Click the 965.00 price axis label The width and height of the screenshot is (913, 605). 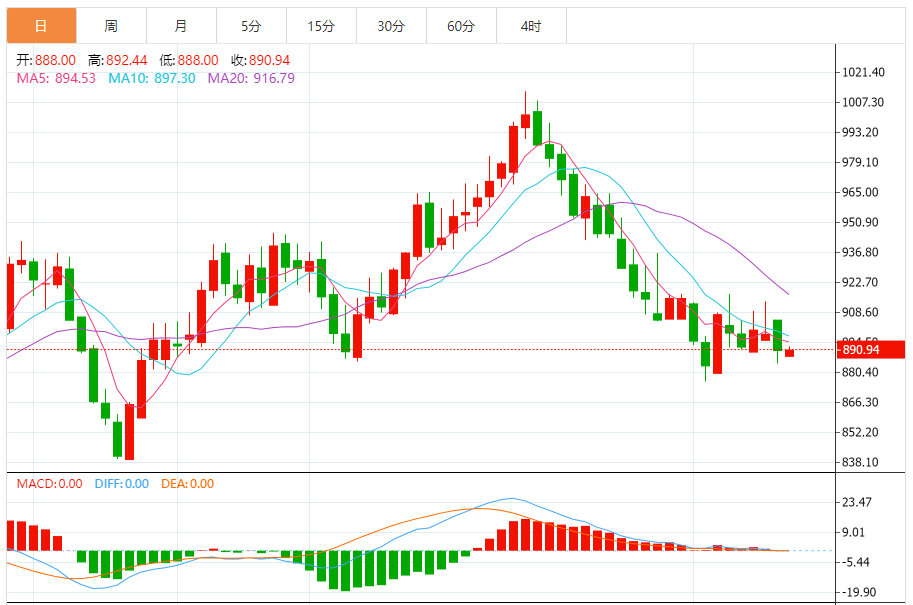click(x=861, y=192)
